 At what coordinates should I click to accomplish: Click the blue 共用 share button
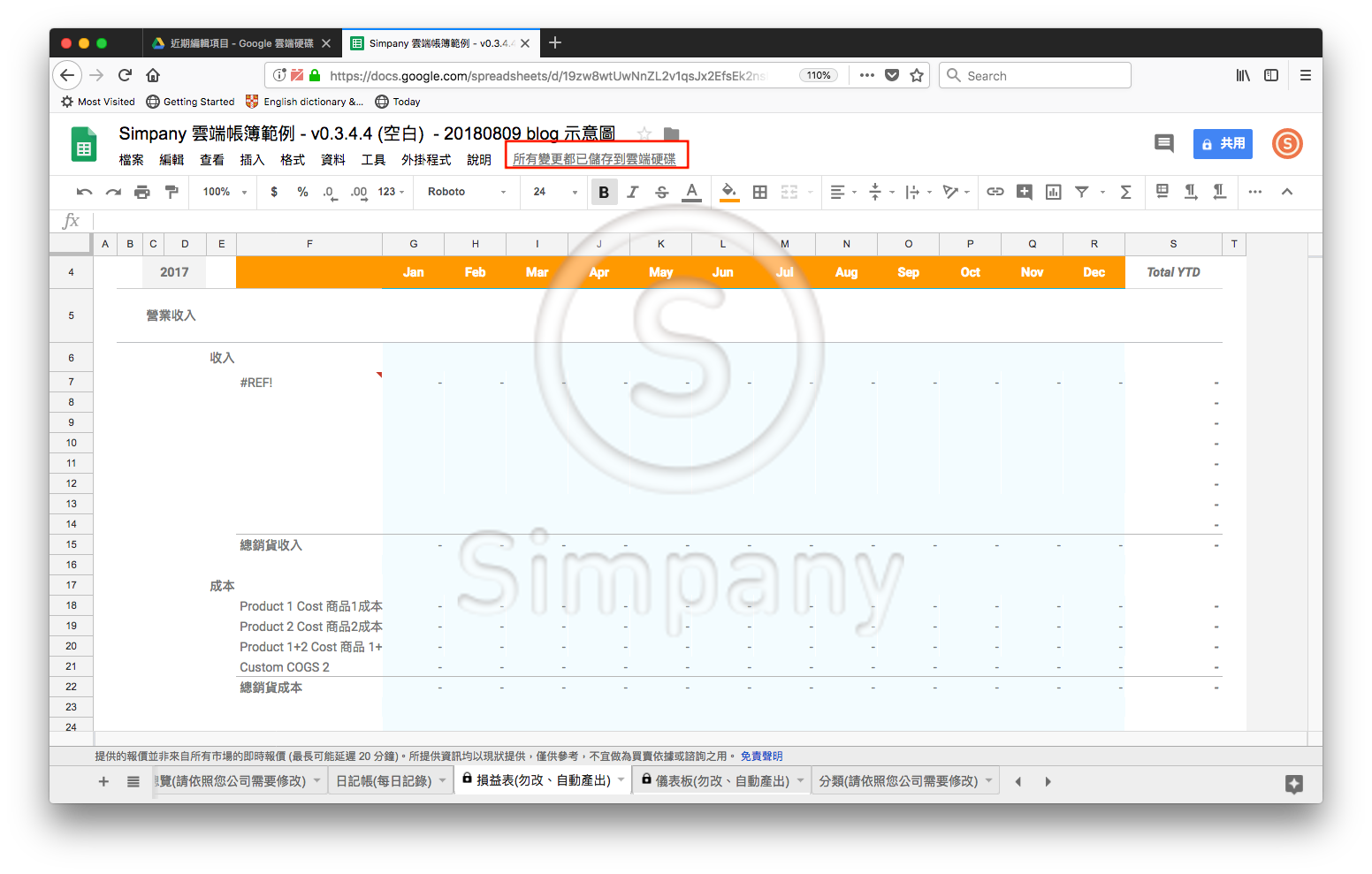point(1223,143)
